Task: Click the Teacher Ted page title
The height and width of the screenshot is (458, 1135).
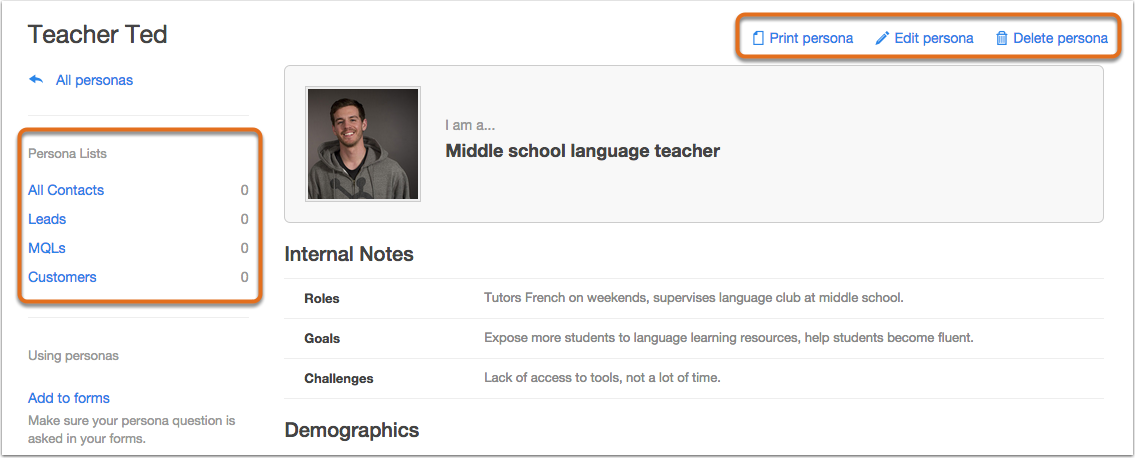Action: point(98,34)
